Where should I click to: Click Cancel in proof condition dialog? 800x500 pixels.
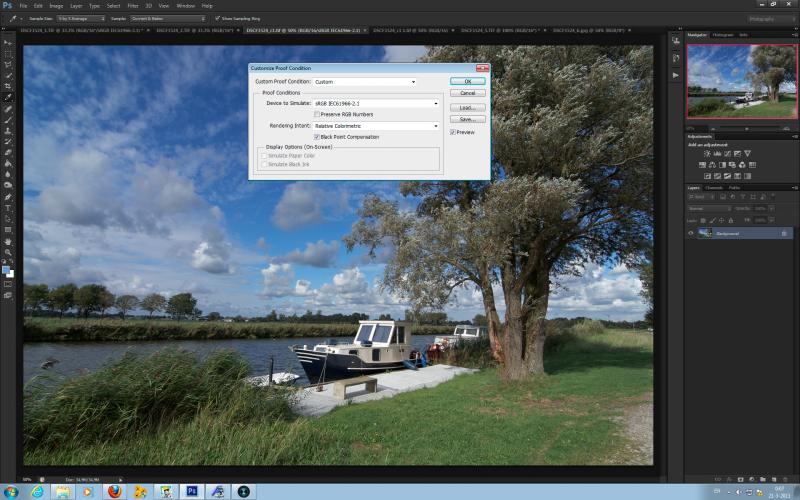coord(468,93)
